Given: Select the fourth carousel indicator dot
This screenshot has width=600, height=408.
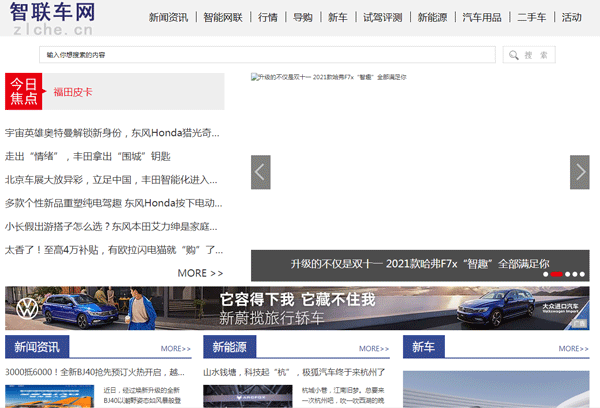Looking at the screenshot, I should (575, 274).
